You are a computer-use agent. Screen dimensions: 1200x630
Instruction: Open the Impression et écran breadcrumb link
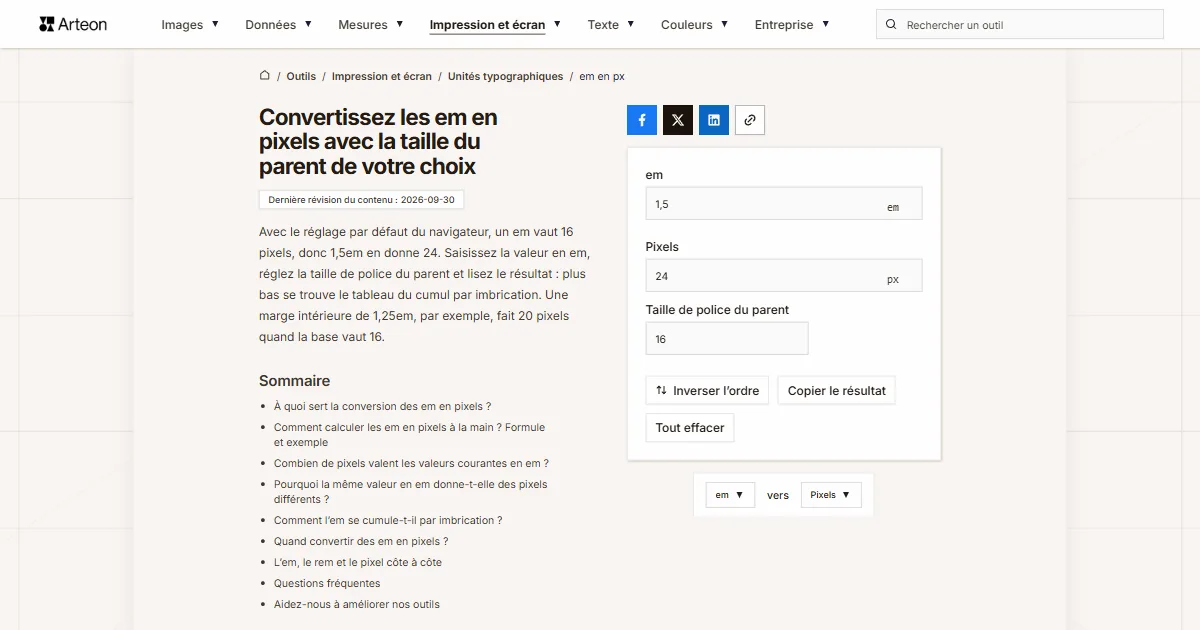tap(382, 76)
